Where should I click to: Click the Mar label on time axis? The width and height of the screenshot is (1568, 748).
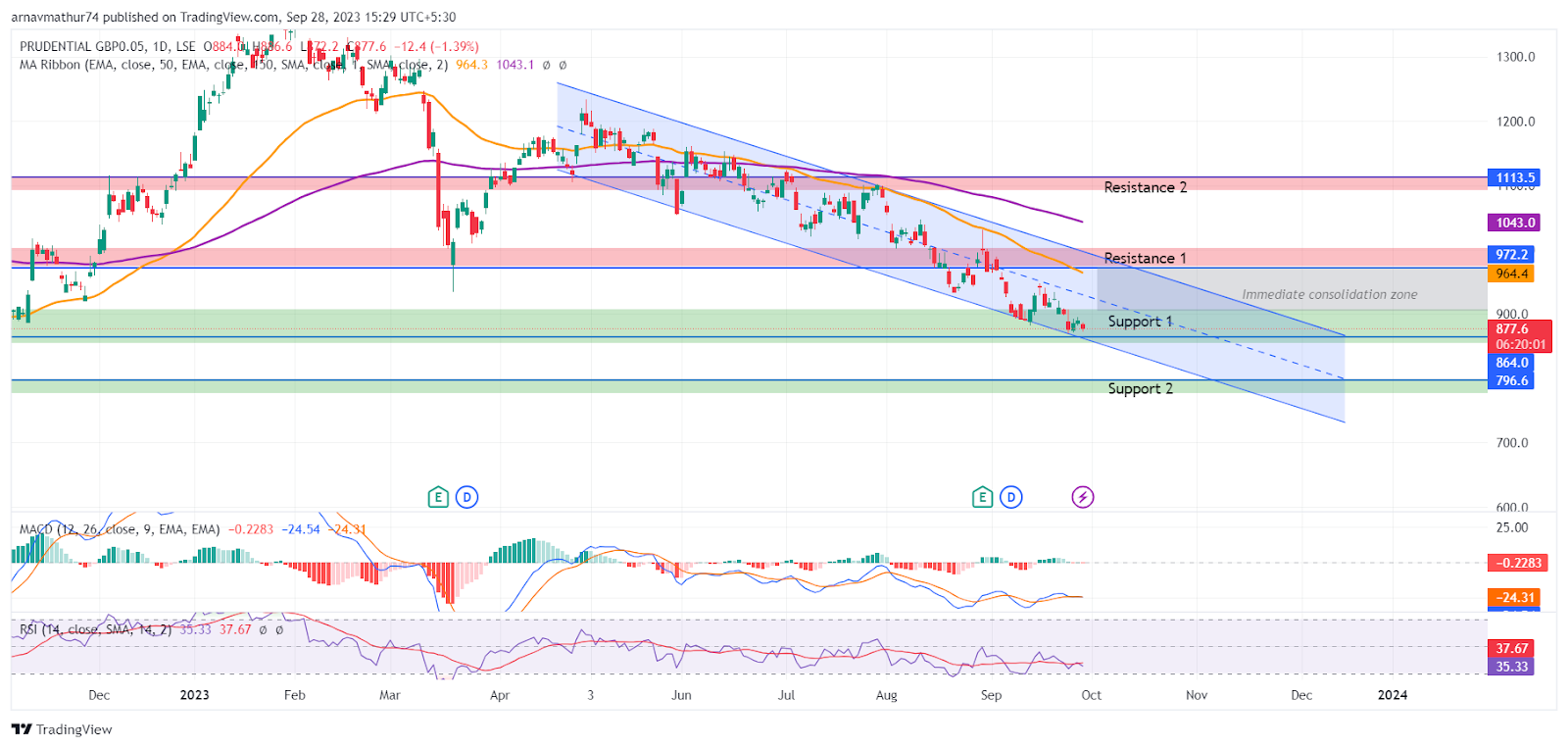click(x=390, y=695)
